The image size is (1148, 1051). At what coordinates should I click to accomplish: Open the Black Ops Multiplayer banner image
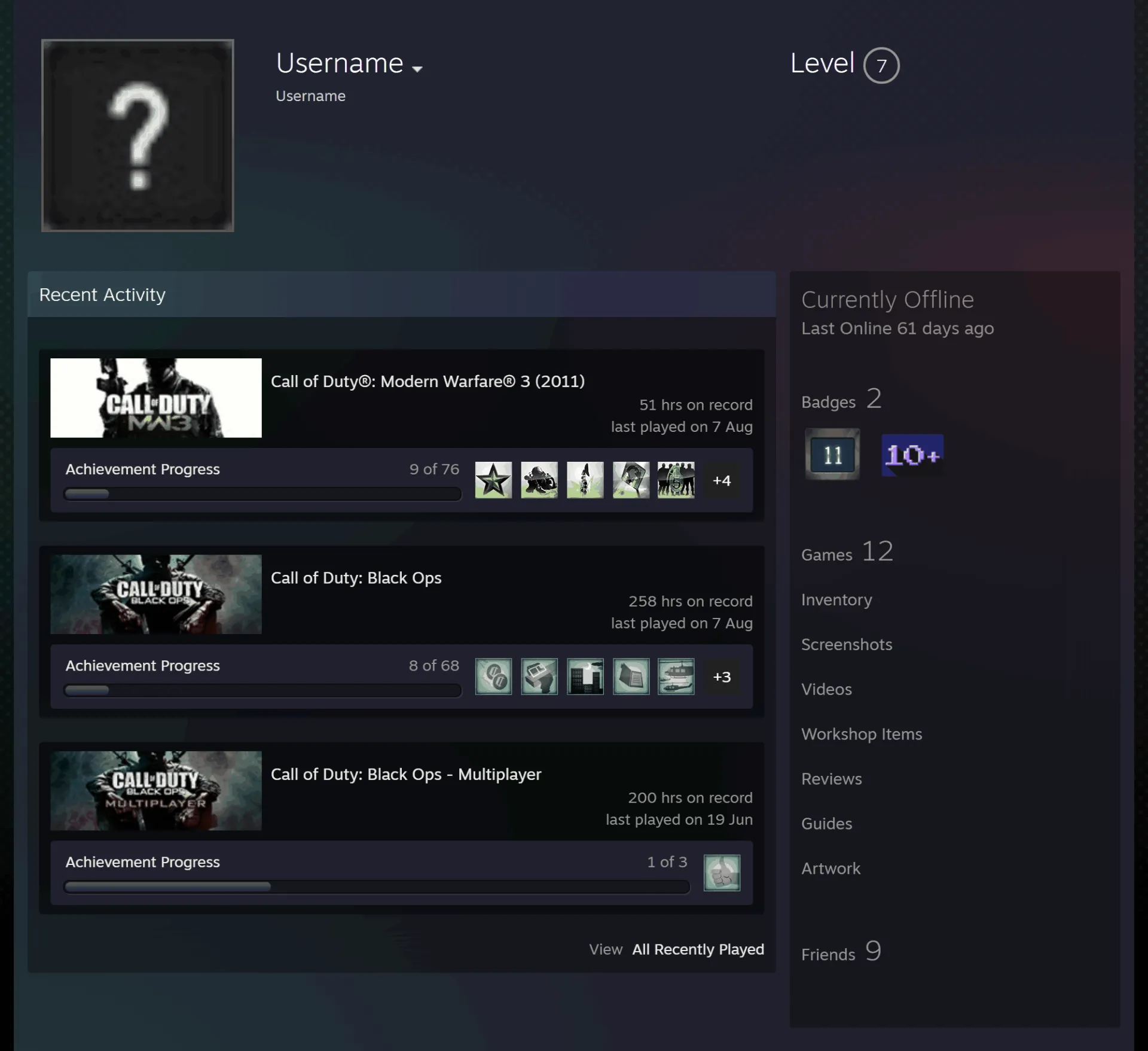coord(156,790)
